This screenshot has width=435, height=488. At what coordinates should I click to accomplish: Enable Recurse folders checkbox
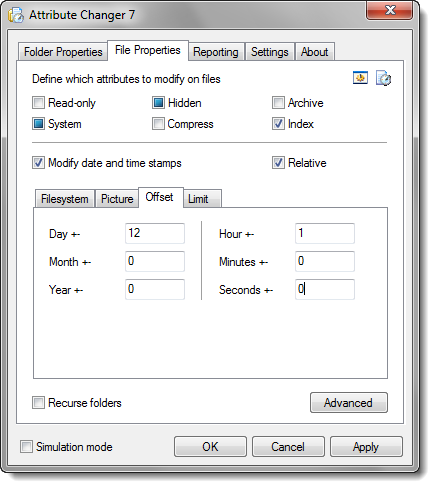click(38, 402)
